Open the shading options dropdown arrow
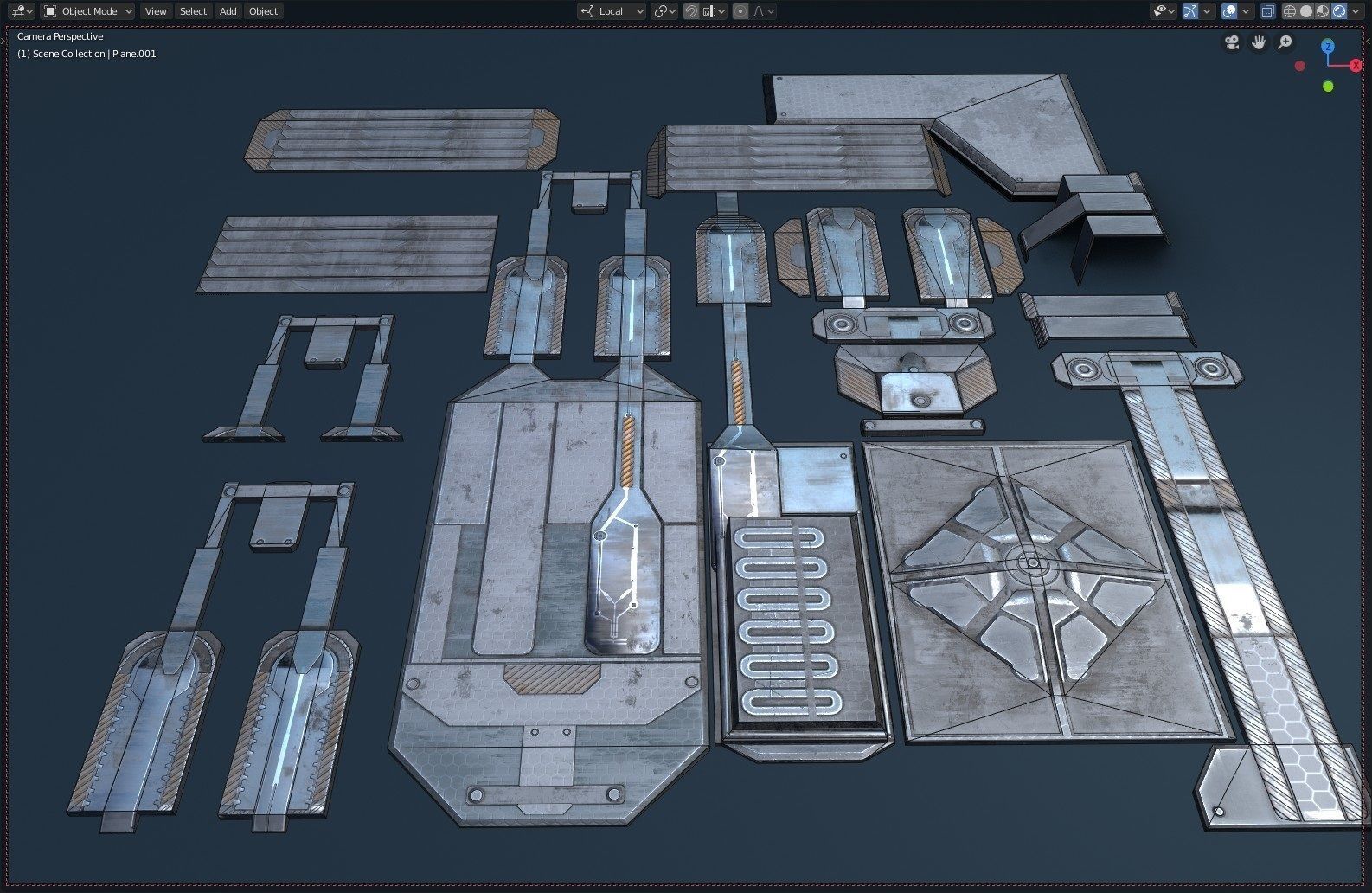Viewport: 1372px width, 893px height. (x=1356, y=11)
